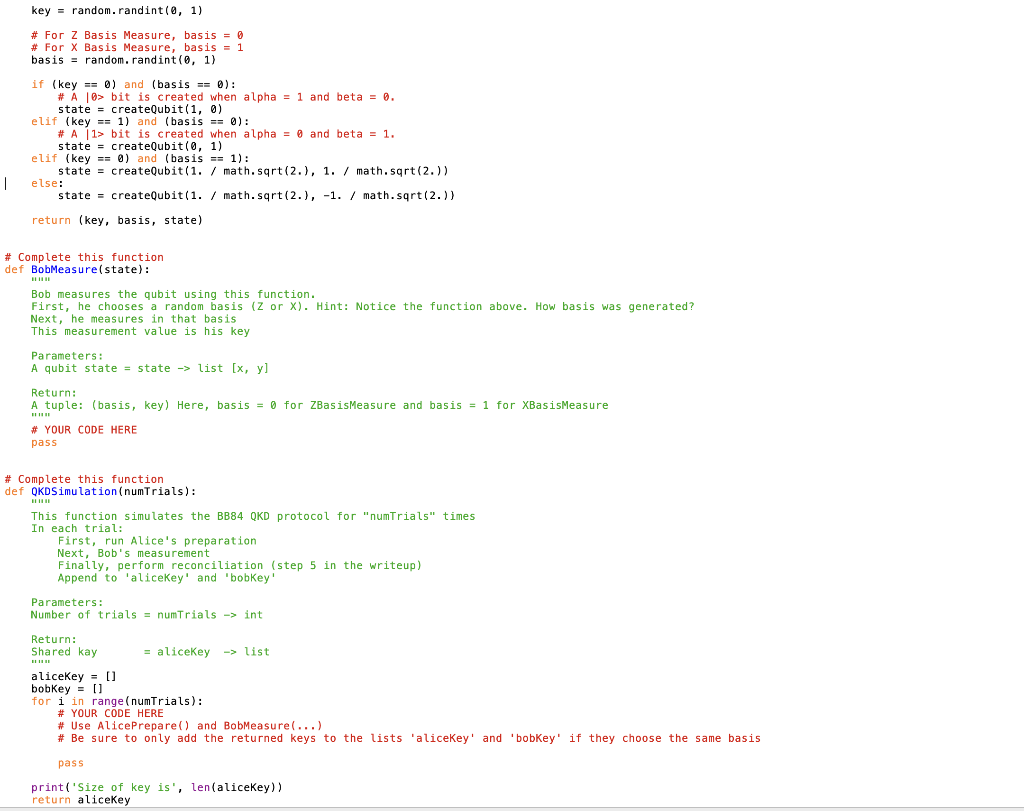Select the pass statement inside BobMeasure
The width and height of the screenshot is (1024, 811).
point(43,441)
